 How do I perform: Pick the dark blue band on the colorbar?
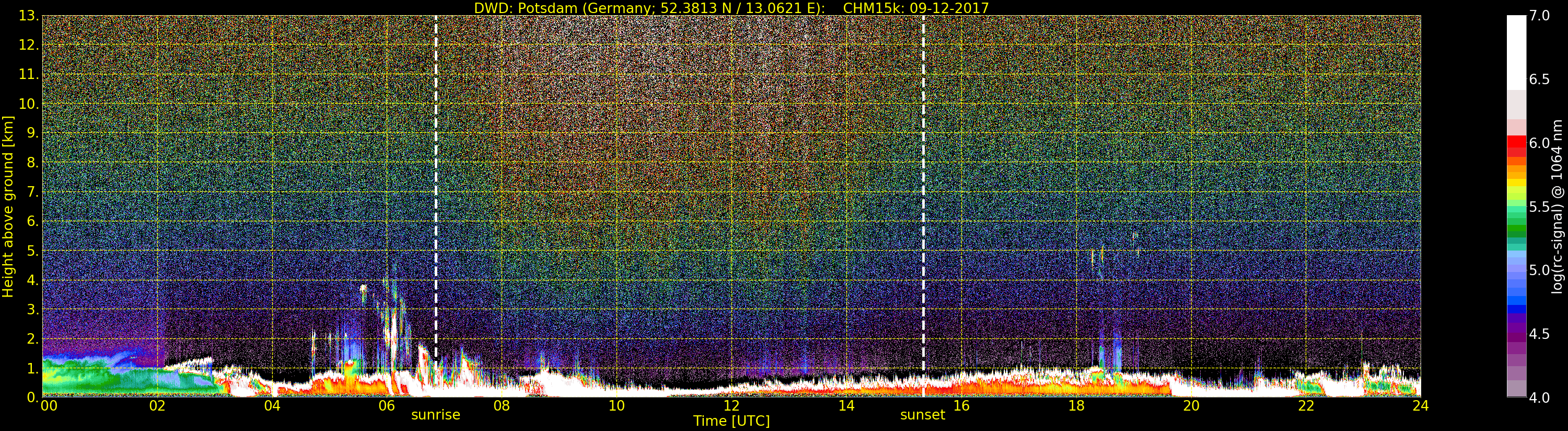point(1516,308)
